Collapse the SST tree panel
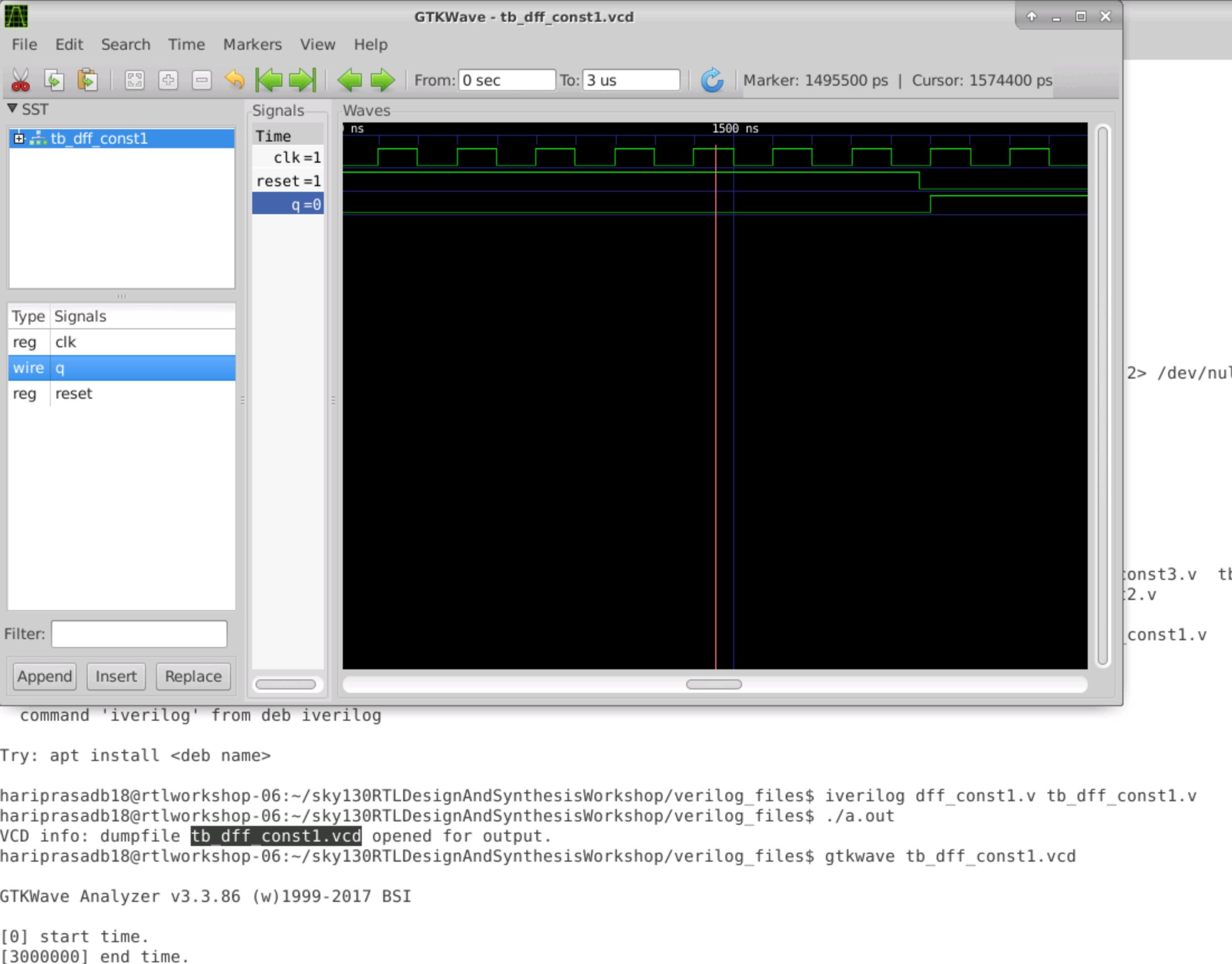The image size is (1232, 964). tap(12, 109)
